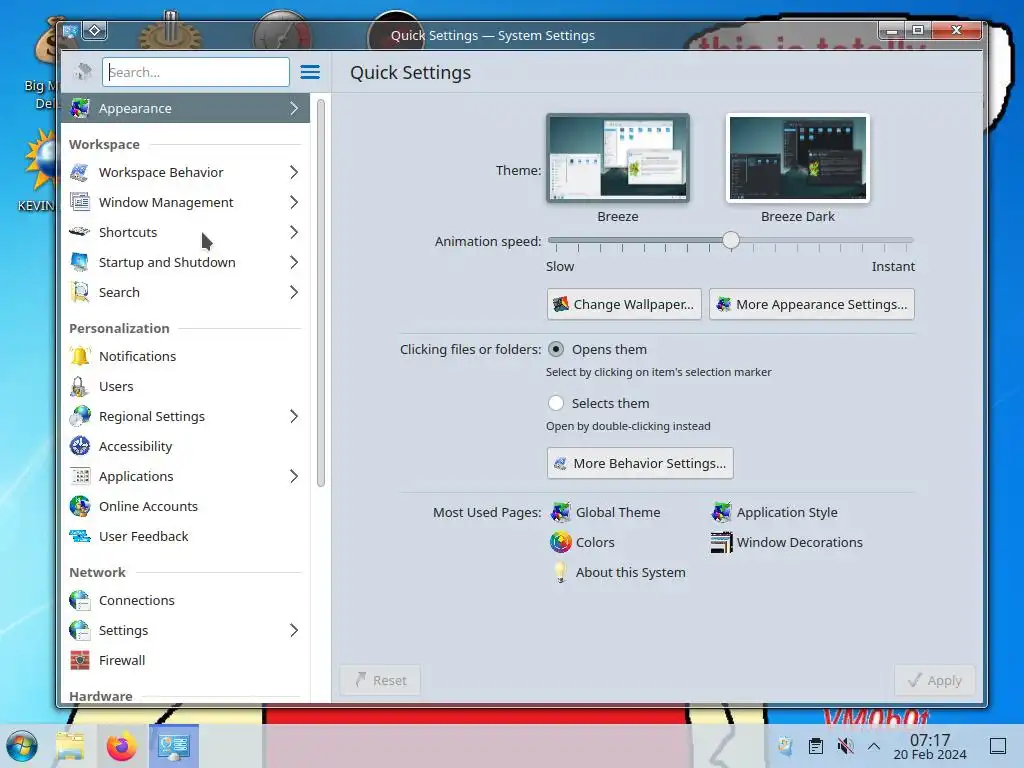Open Global Theme from Most Used Pages

(x=605, y=513)
